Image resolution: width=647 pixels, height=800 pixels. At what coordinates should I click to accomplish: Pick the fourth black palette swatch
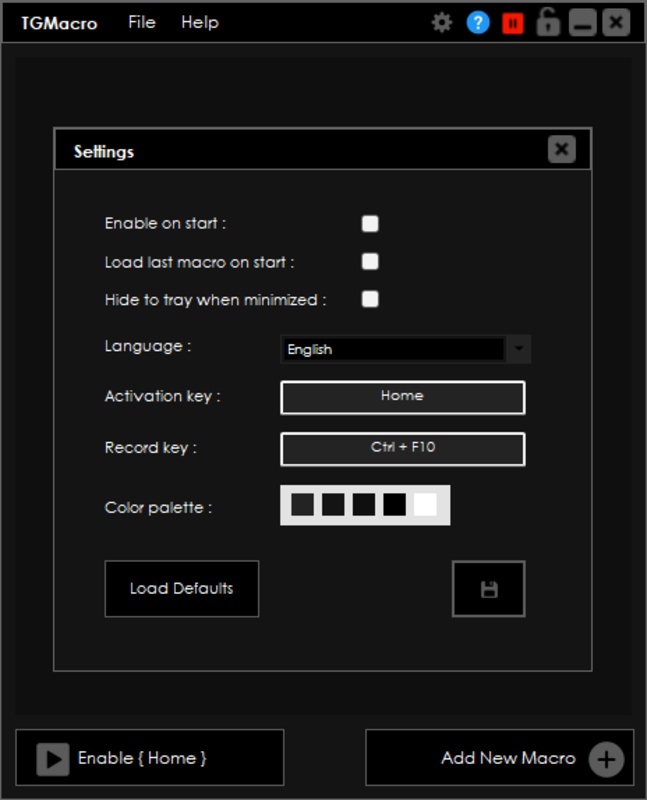[x=394, y=505]
